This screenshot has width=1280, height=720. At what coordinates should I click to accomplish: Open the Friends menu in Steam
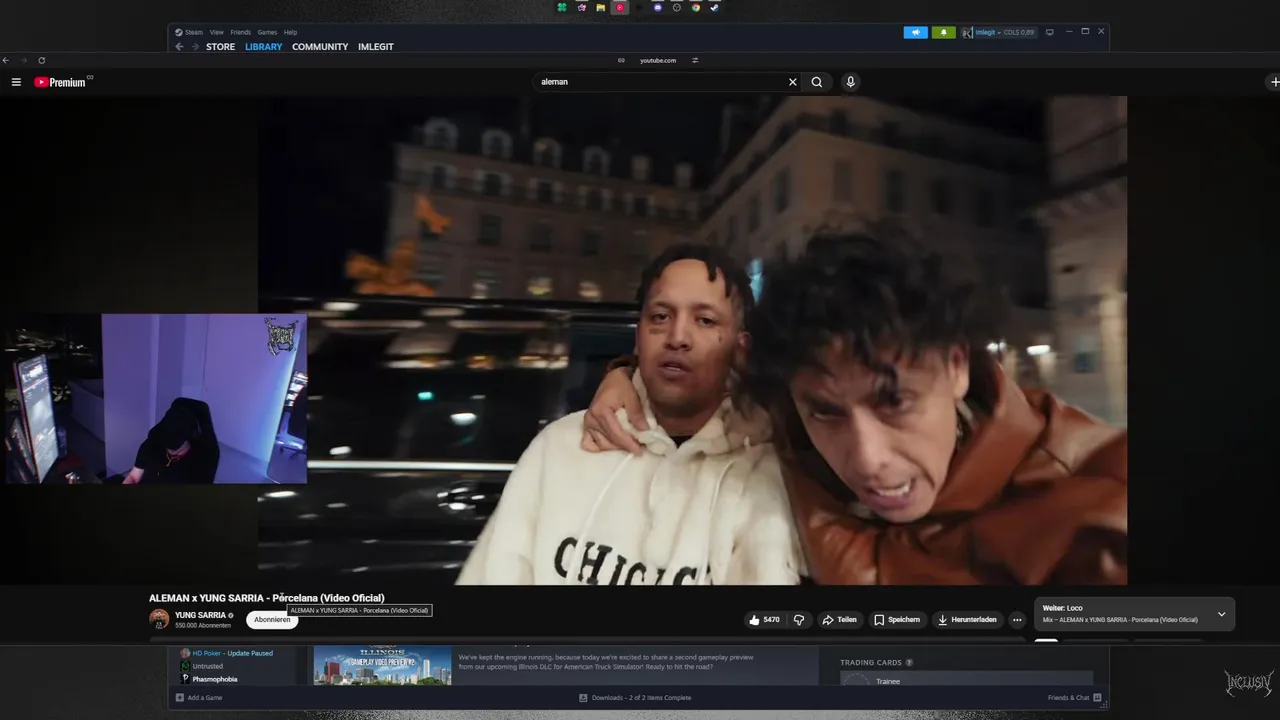tap(241, 32)
